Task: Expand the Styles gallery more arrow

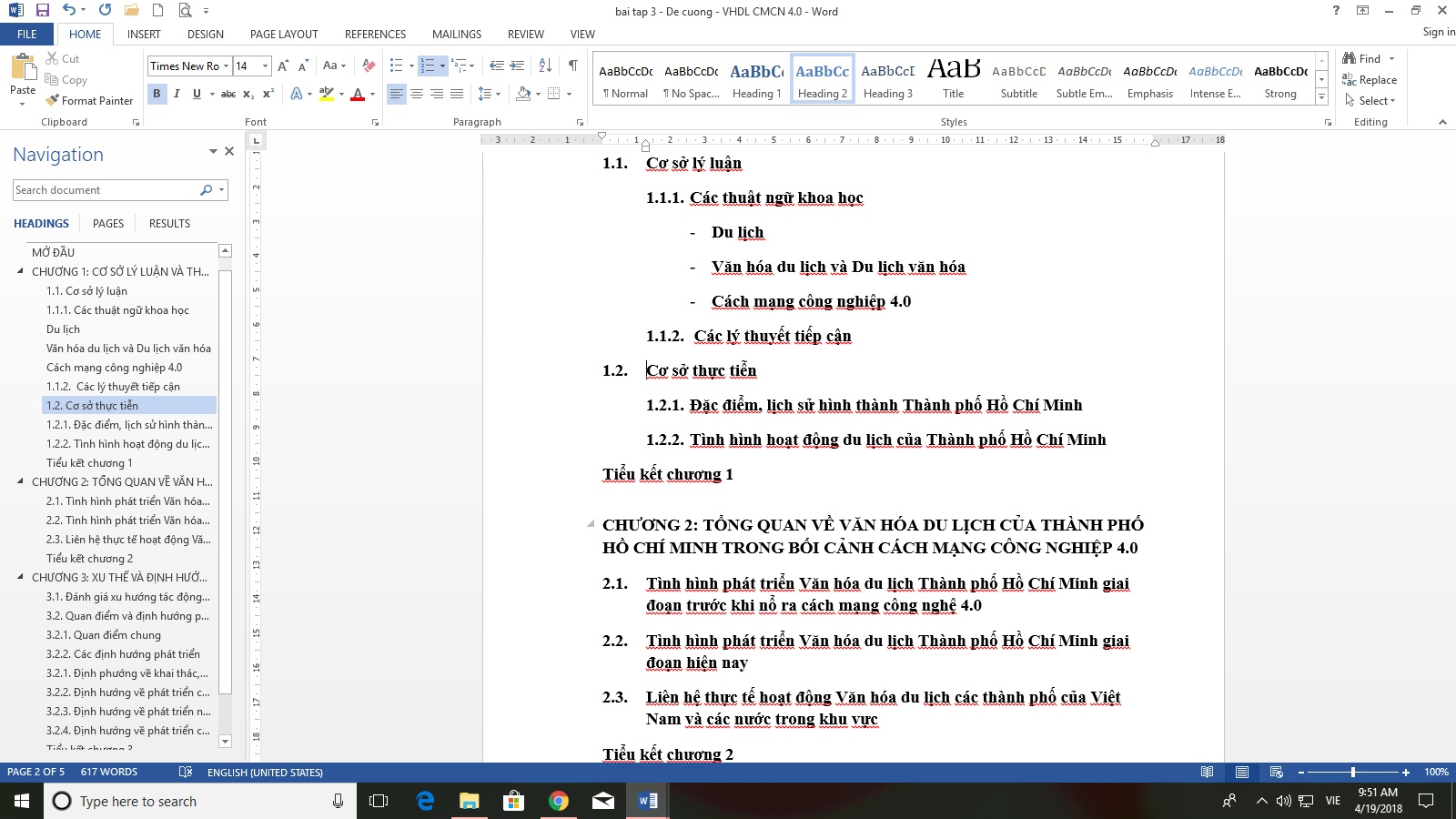Action: point(1321,96)
